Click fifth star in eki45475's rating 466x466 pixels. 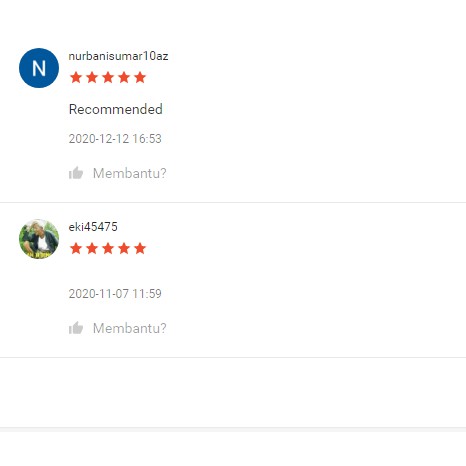pyautogui.click(x=140, y=248)
